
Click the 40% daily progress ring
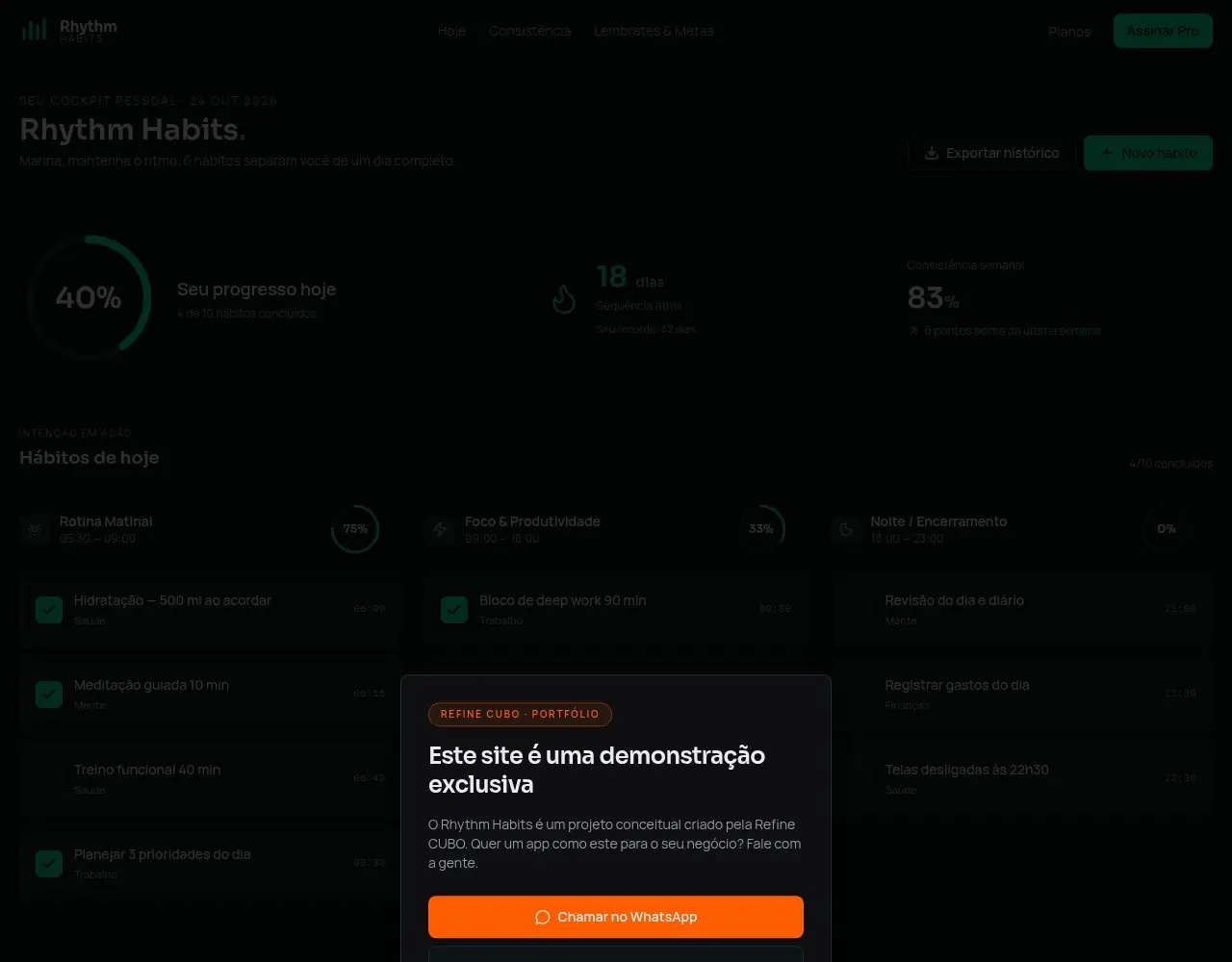[x=89, y=298]
